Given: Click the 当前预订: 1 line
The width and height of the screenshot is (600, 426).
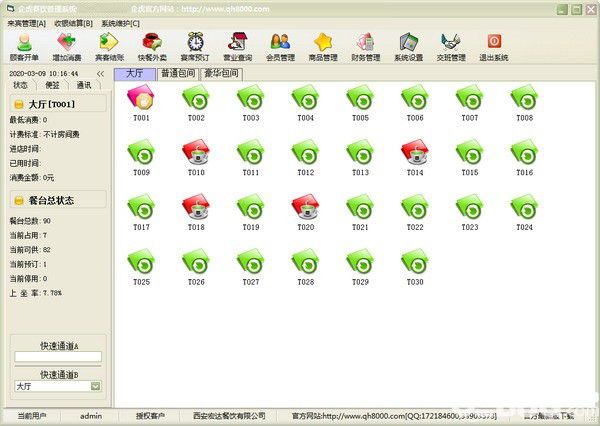Looking at the screenshot, I should point(28,264).
